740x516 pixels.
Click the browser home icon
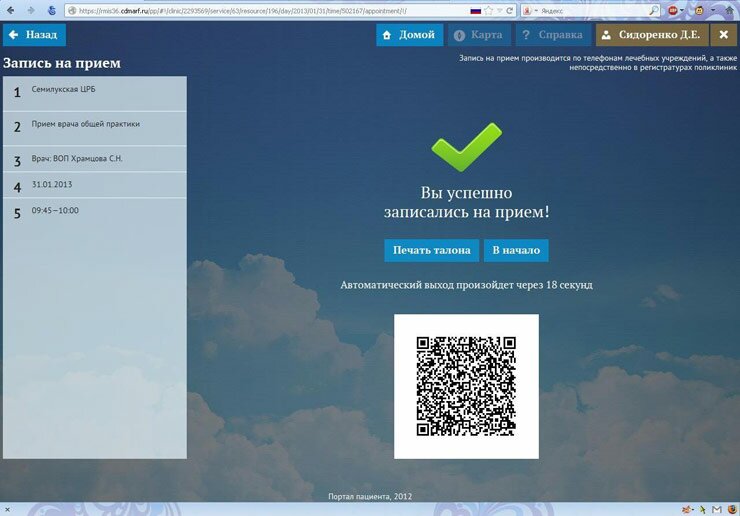[730, 10]
